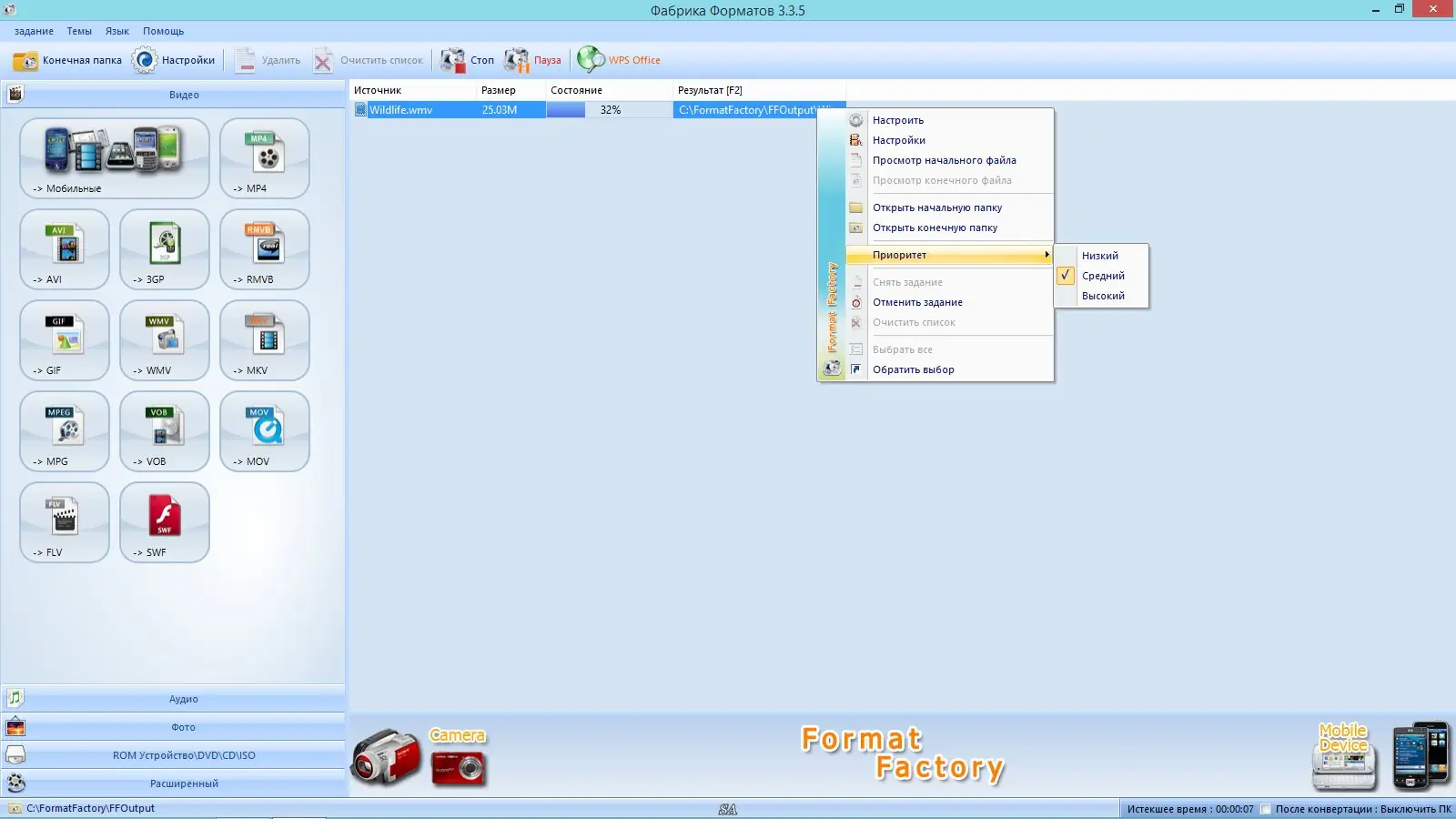This screenshot has width=1456, height=819.
Task: Select Отменить задание in context menu
Action: pyautogui.click(x=949, y=302)
